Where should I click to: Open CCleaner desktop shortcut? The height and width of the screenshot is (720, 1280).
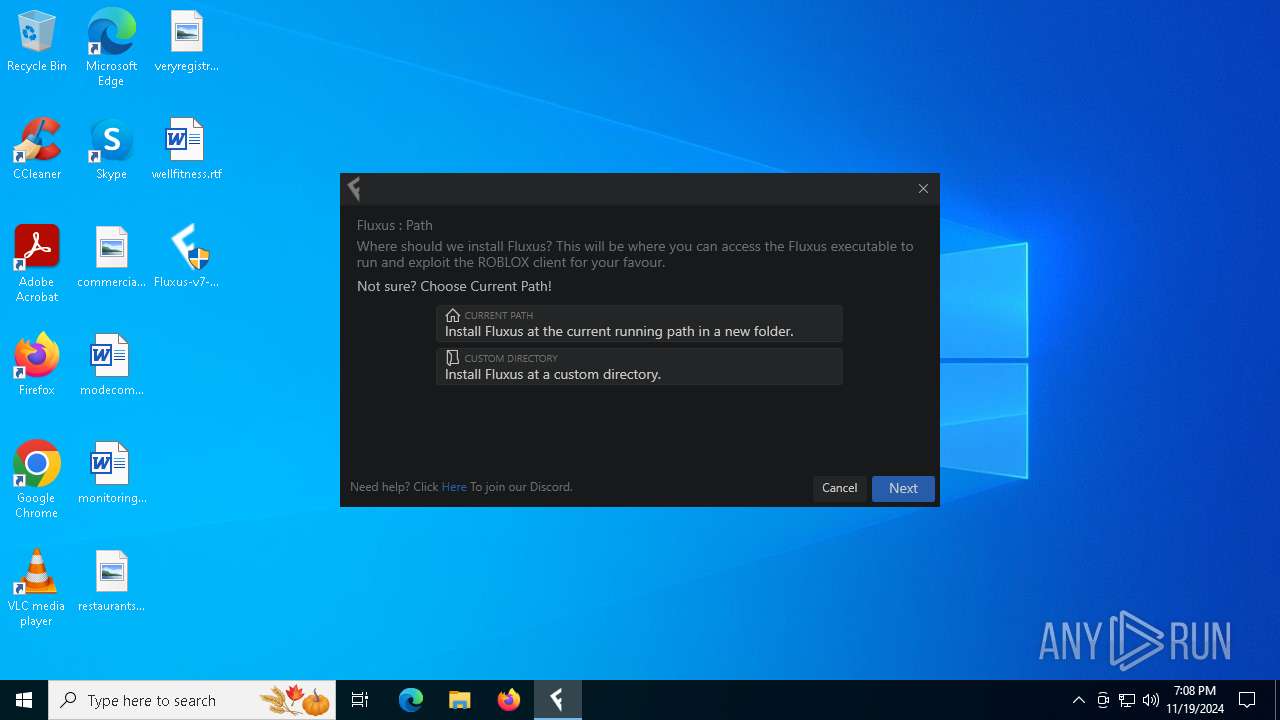pos(37,150)
